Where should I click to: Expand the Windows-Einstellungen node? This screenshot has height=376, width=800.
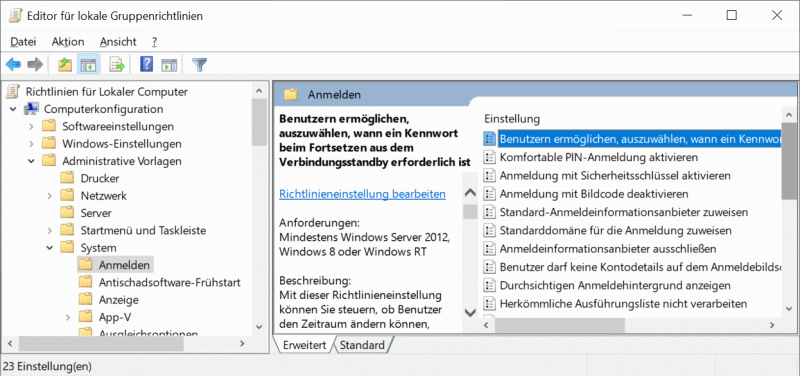[32, 144]
